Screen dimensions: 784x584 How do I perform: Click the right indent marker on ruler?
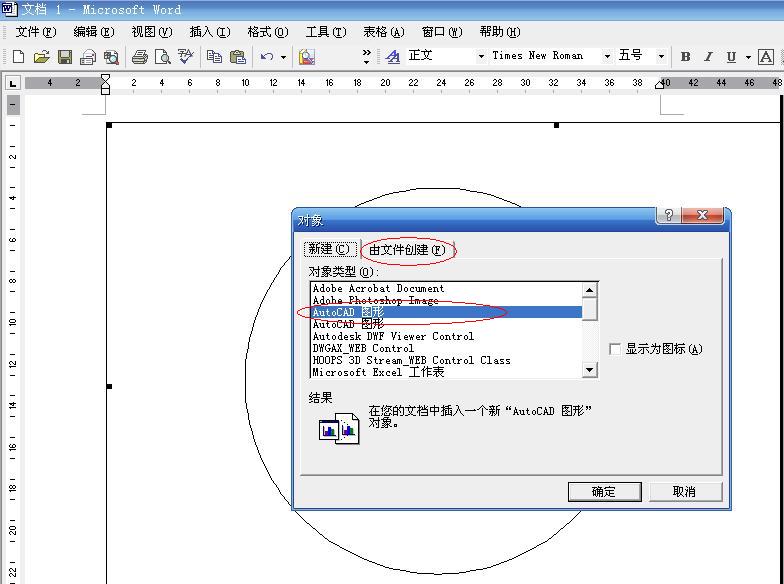660,85
